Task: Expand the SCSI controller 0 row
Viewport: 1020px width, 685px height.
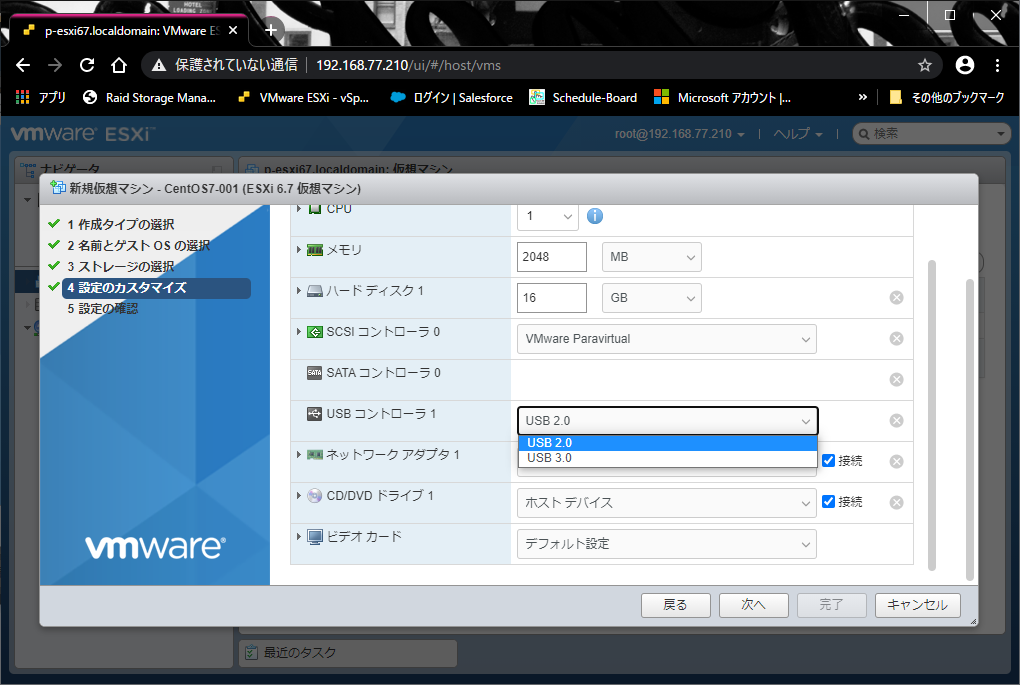Action: [x=299, y=332]
